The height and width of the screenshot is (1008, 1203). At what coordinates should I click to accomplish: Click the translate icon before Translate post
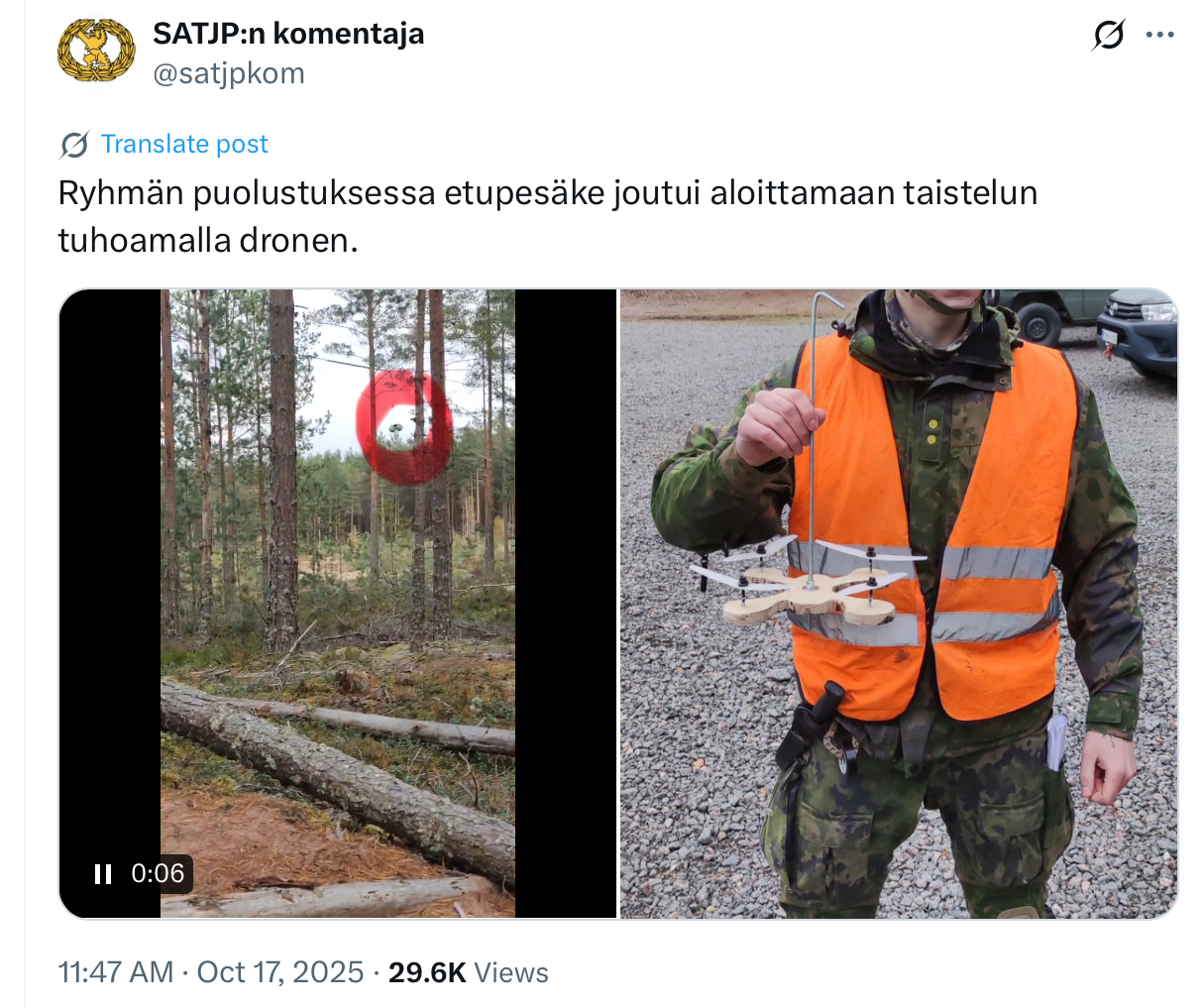coord(74,145)
